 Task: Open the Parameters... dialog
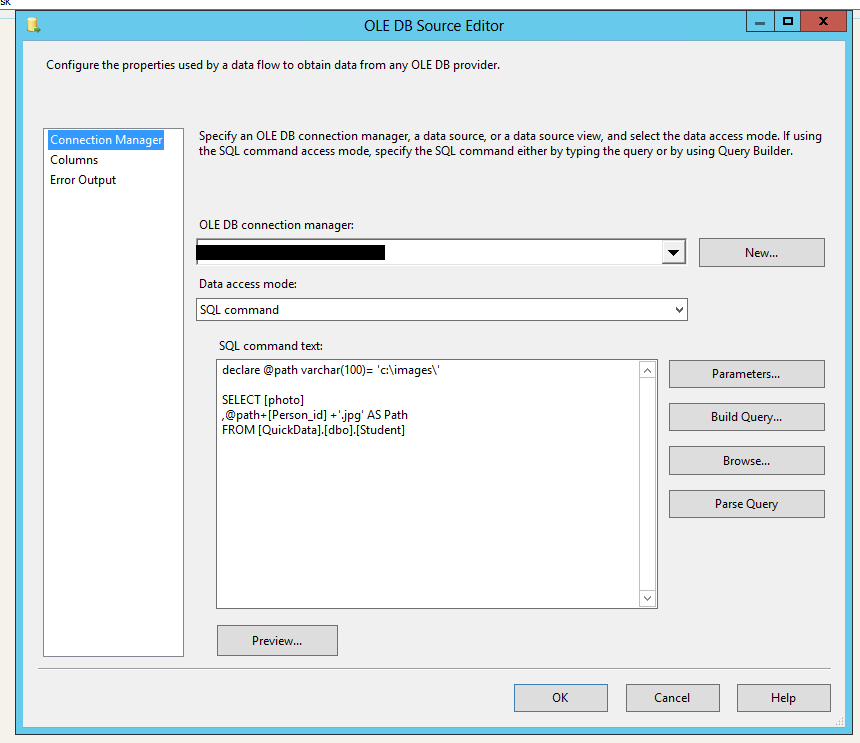[x=746, y=374]
